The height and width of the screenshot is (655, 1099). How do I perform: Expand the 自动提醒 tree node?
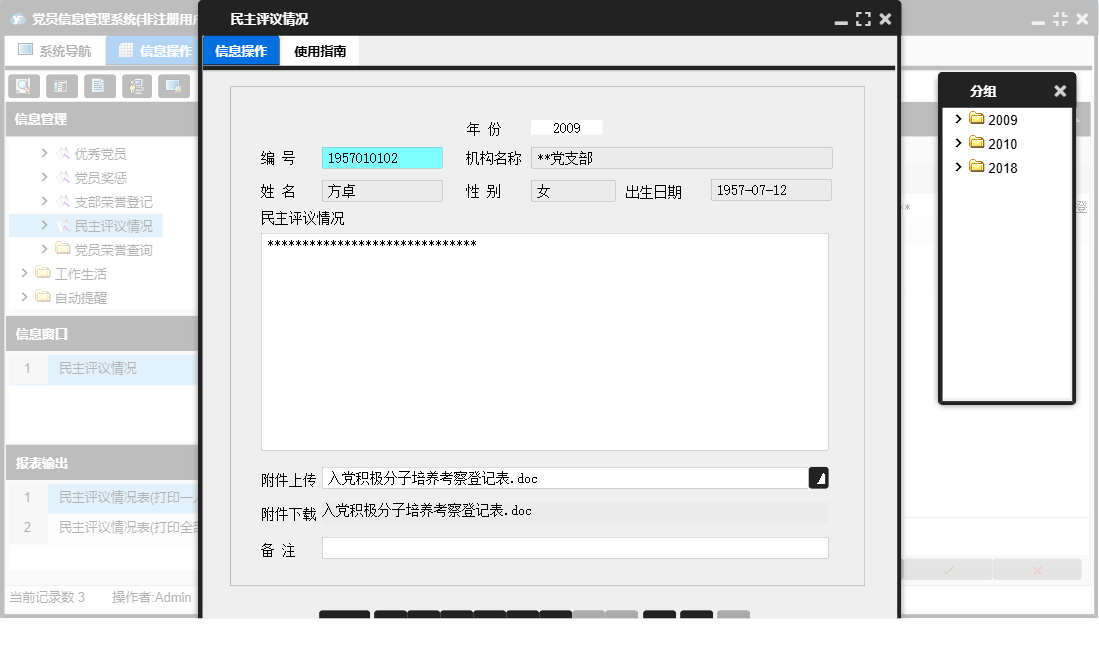[x=25, y=297]
